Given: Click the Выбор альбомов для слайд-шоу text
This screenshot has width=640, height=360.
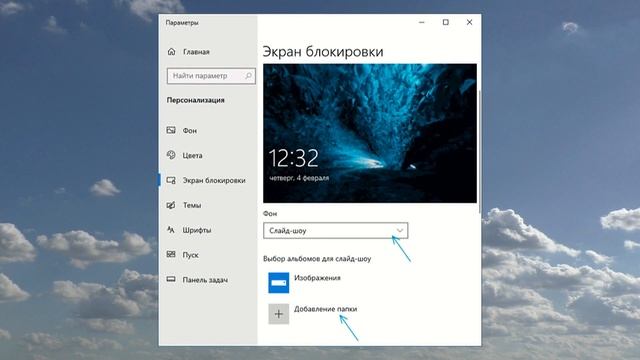Looking at the screenshot, I should [317, 259].
